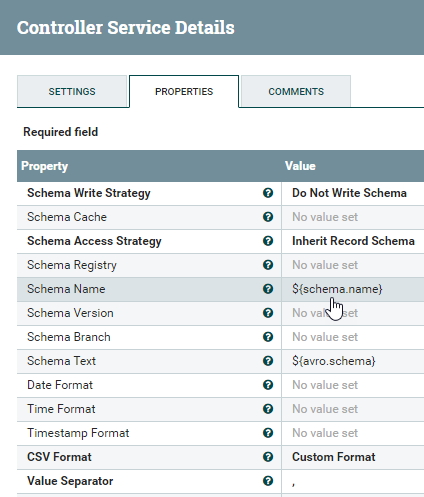Select the Schema Cache property name
The image size is (424, 497).
tap(67, 217)
